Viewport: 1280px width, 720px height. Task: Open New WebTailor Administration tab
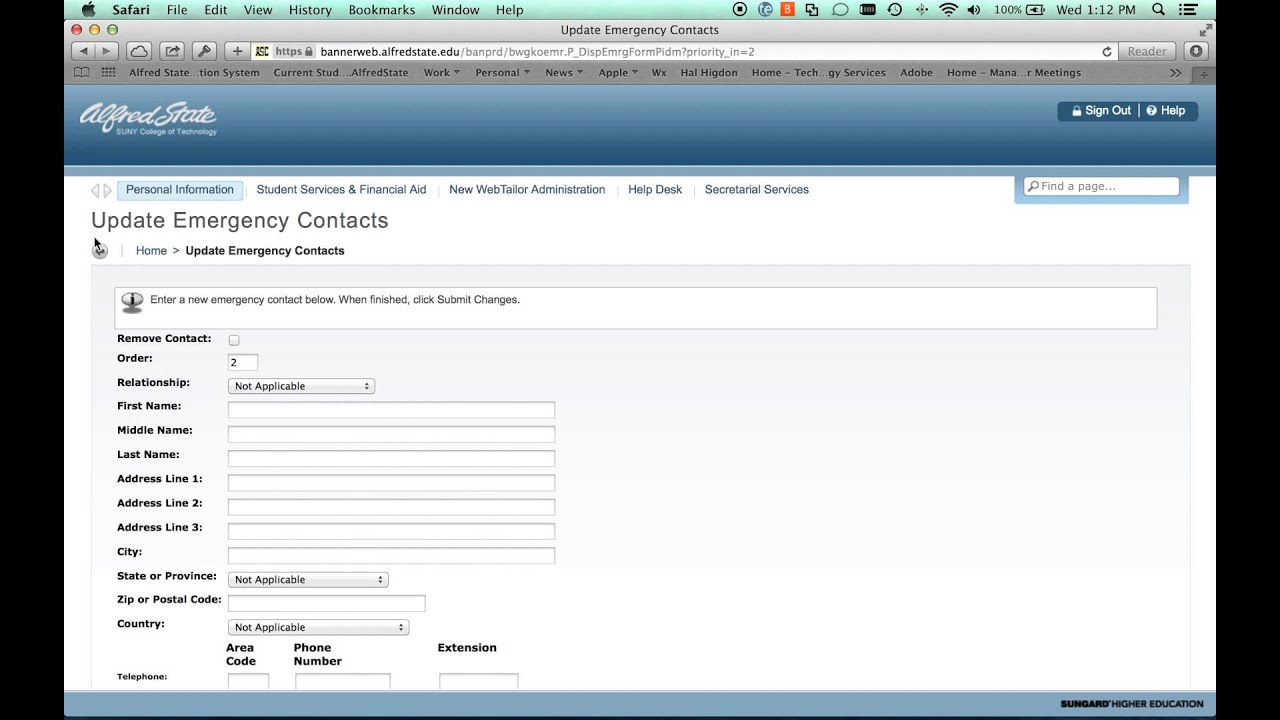coord(527,190)
